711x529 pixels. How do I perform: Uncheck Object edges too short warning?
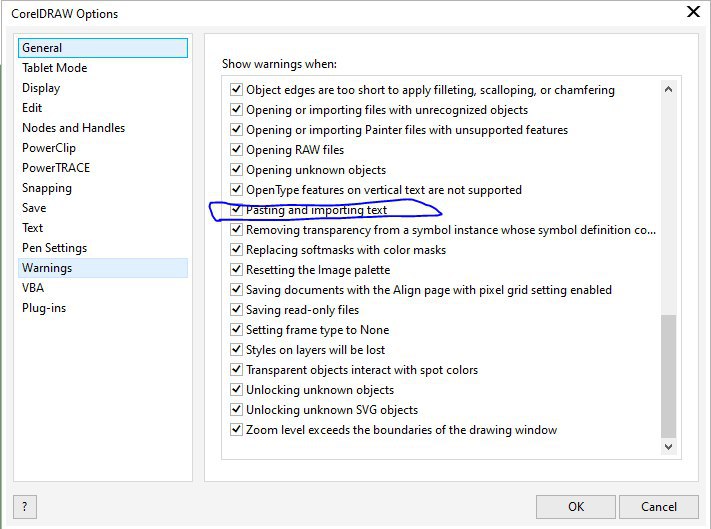click(236, 89)
